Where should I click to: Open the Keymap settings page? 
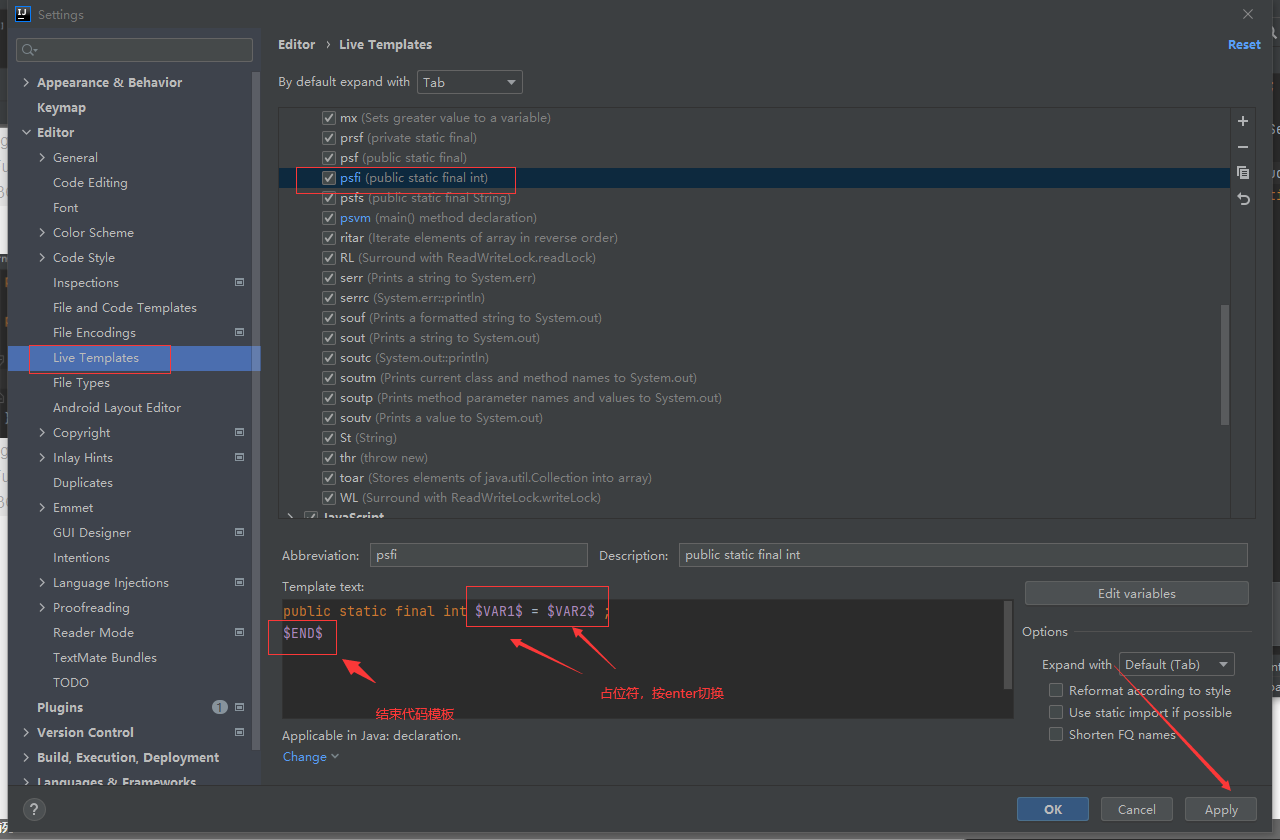pyautogui.click(x=61, y=107)
